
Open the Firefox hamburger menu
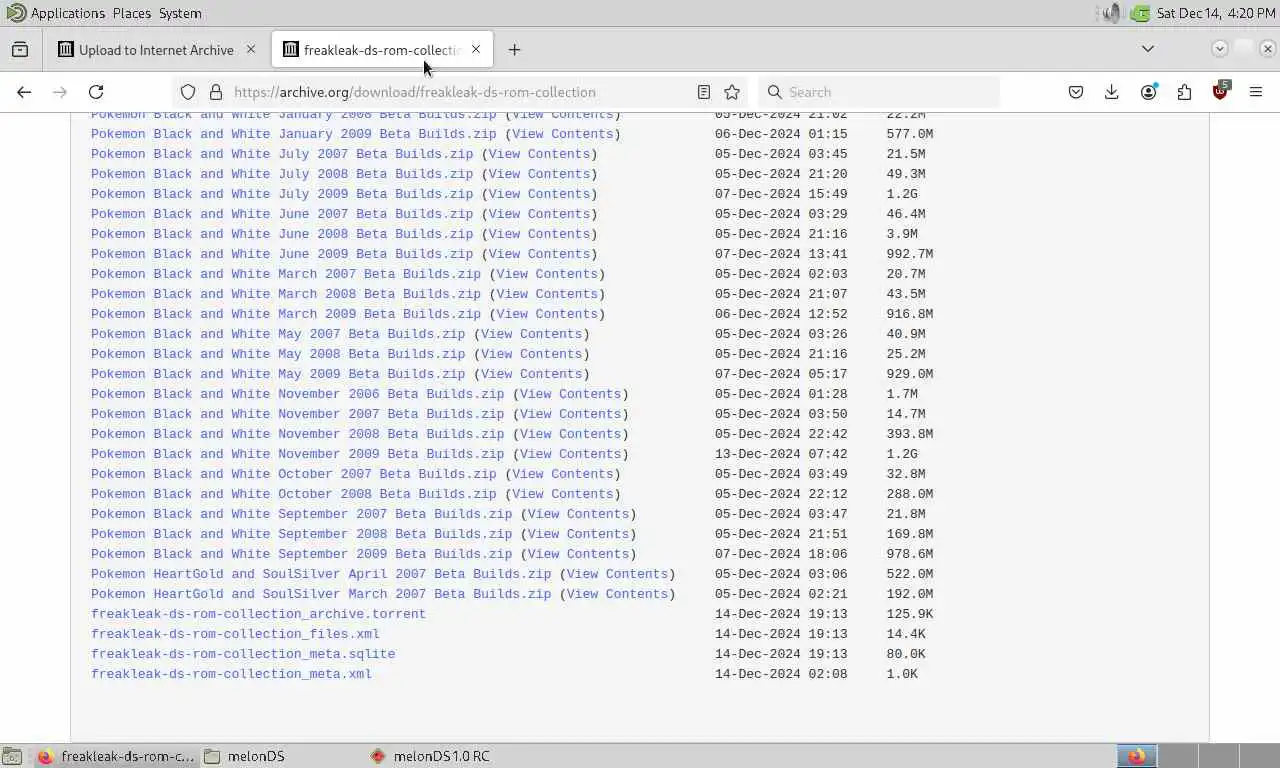click(x=1256, y=92)
